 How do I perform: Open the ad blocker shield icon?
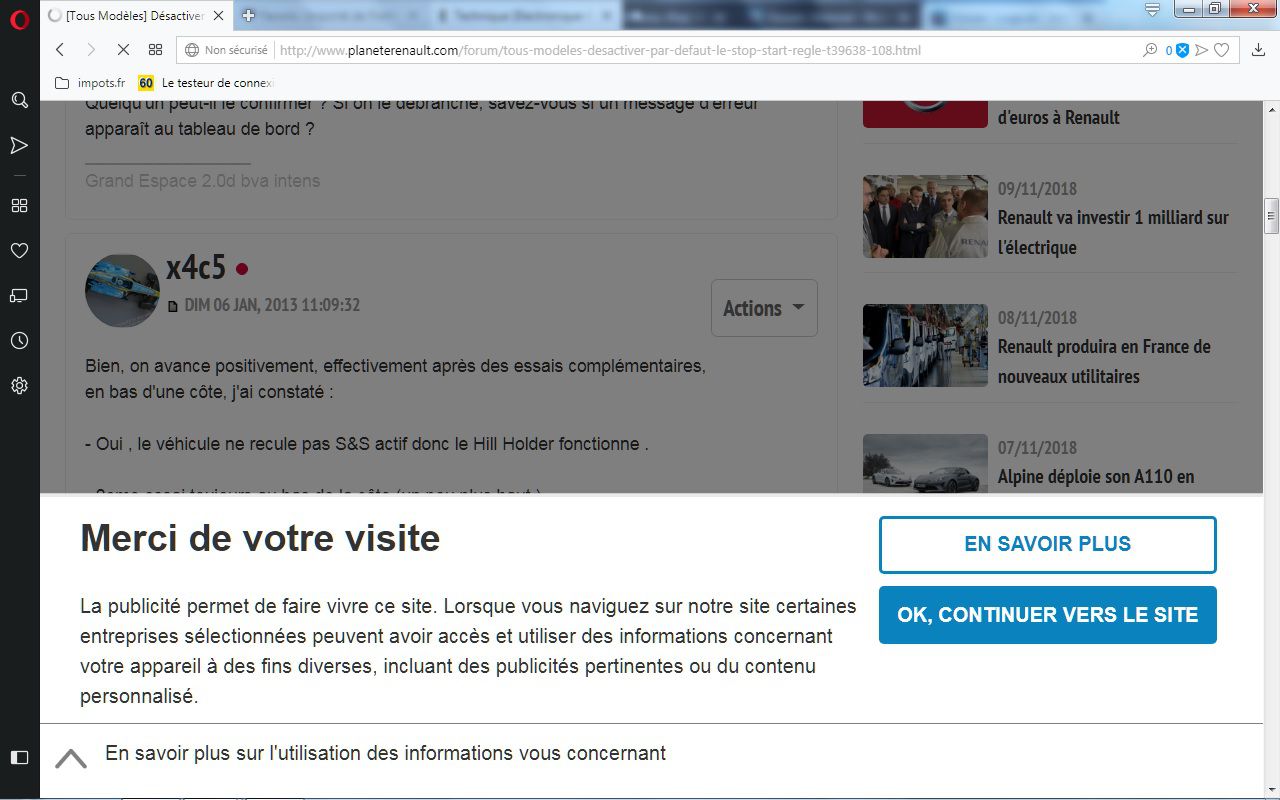click(x=1182, y=50)
